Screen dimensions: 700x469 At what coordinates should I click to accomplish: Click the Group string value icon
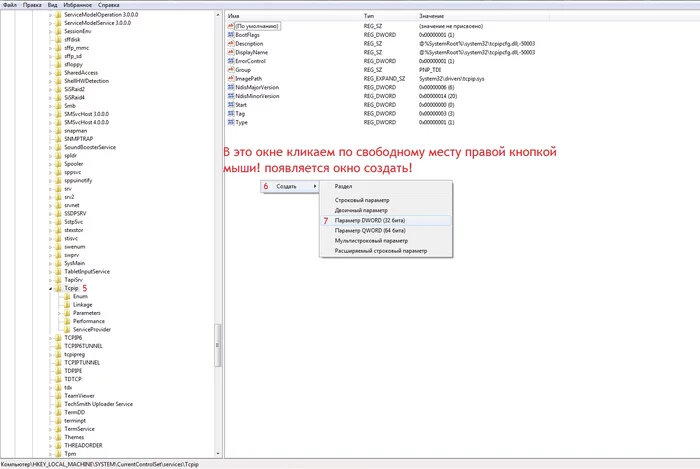(x=231, y=70)
